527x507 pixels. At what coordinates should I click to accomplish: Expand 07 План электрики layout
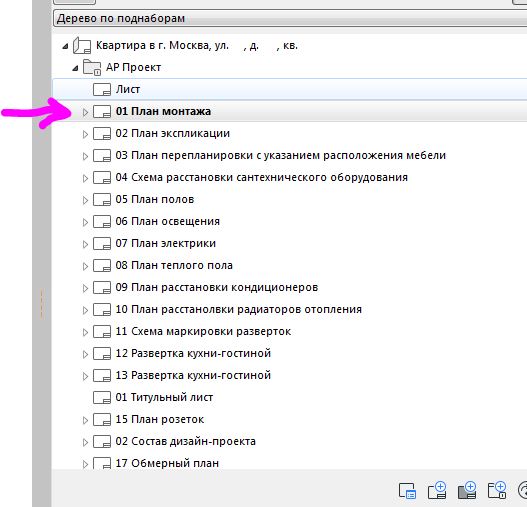click(x=85, y=244)
